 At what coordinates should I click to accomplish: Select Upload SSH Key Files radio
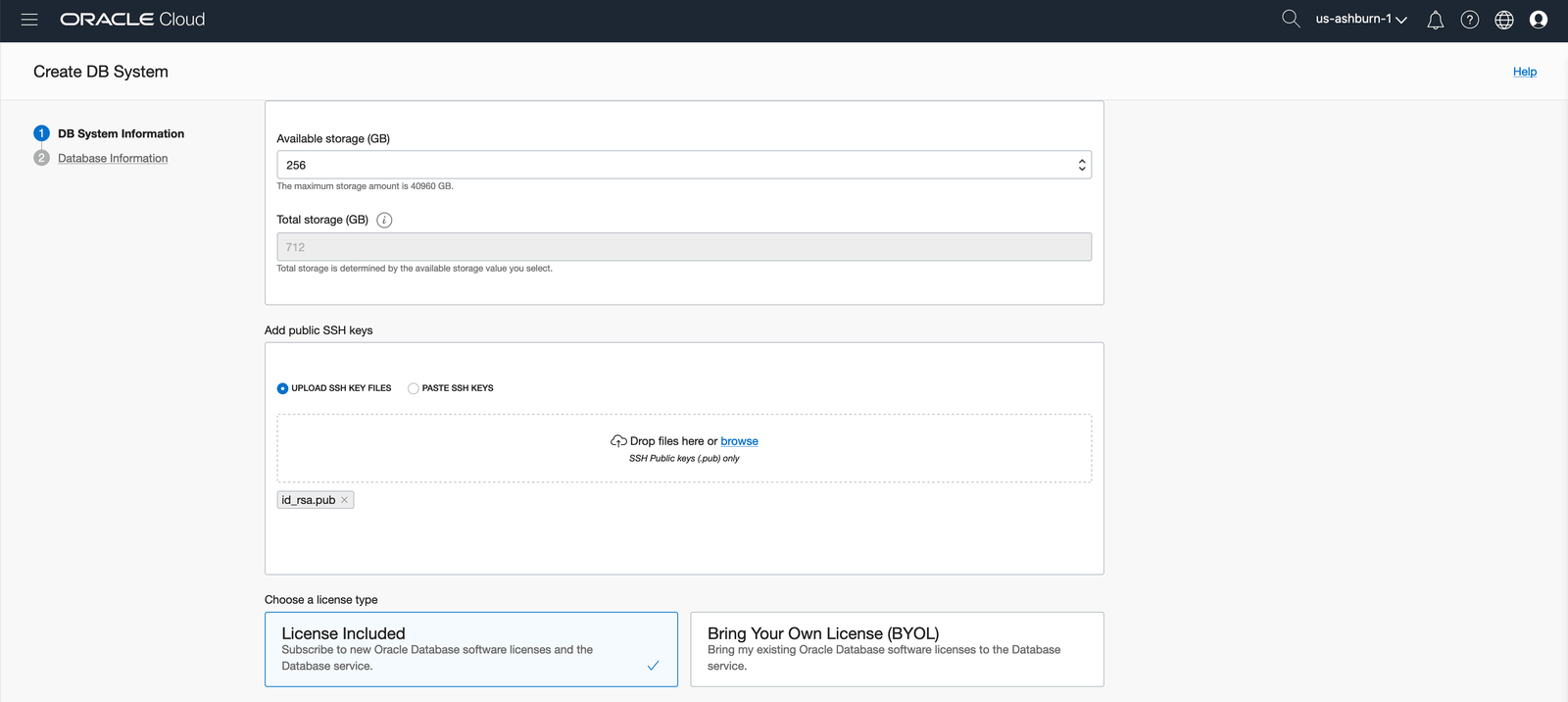283,388
